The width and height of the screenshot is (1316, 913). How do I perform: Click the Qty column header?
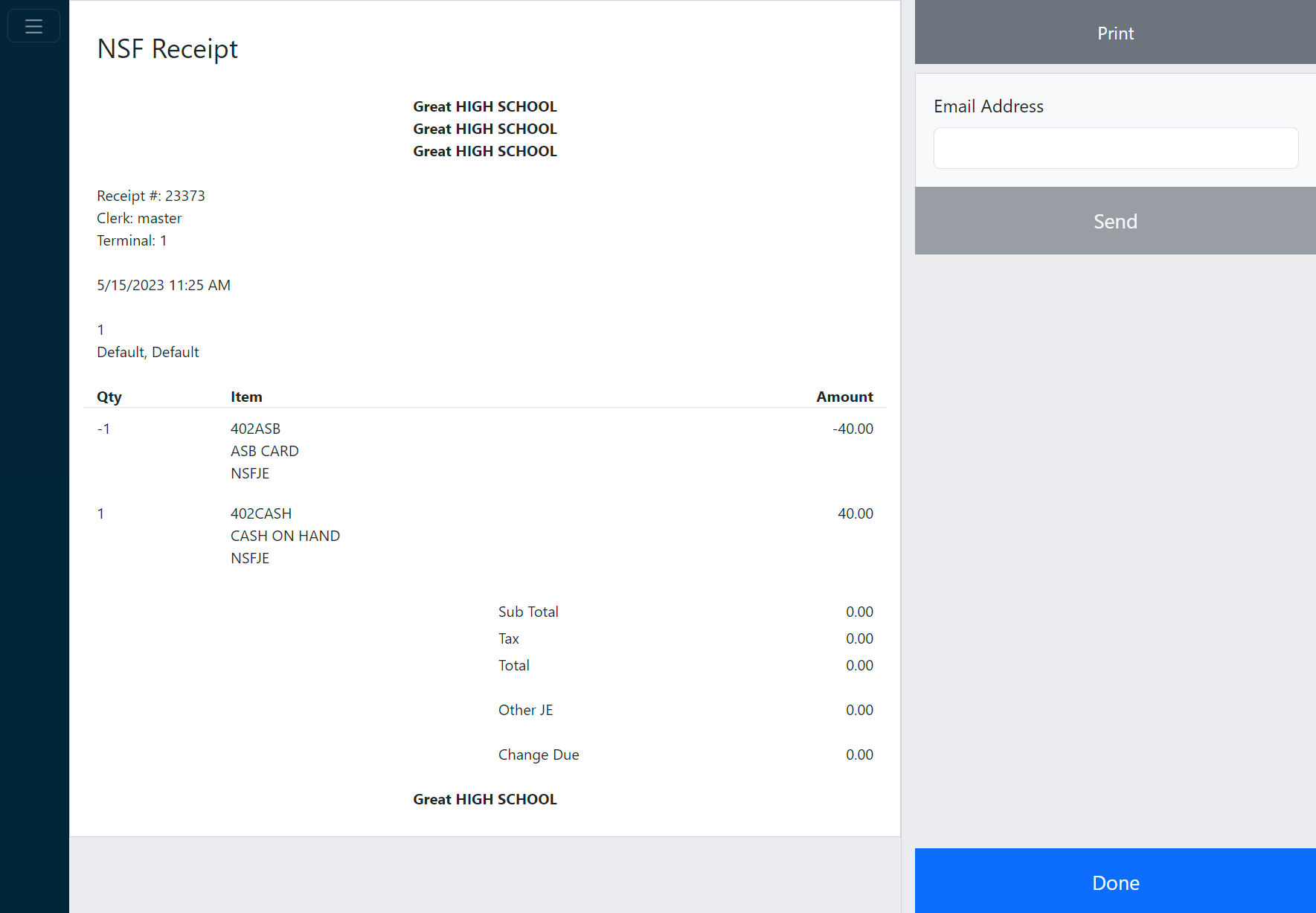point(109,396)
